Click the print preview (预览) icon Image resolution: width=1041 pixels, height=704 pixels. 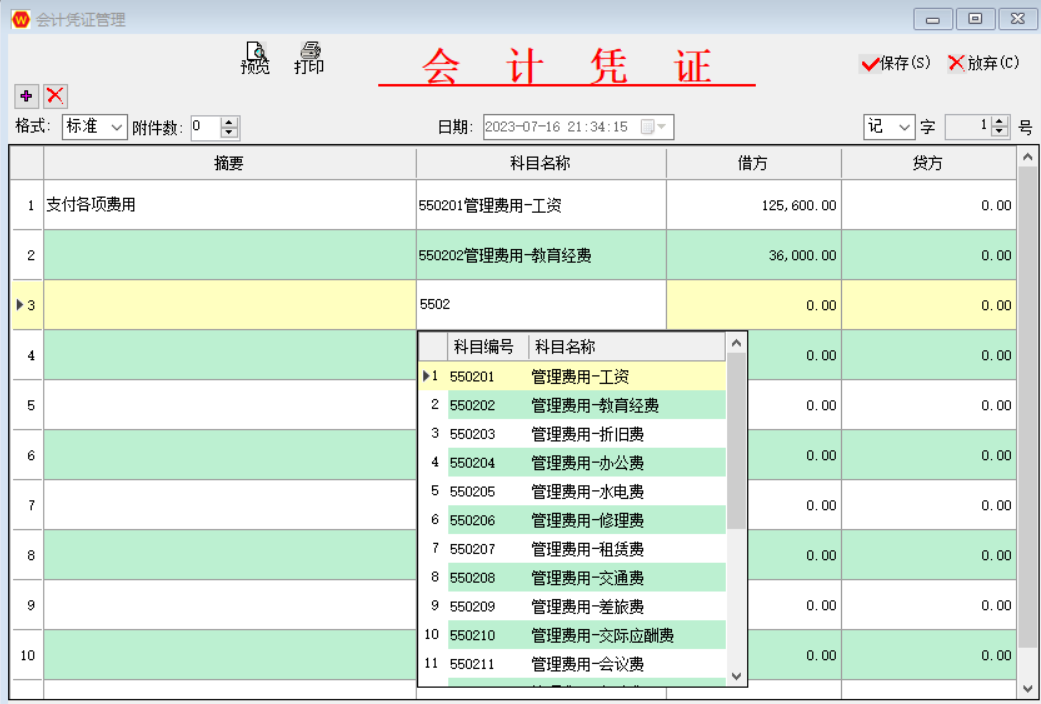tap(255, 58)
